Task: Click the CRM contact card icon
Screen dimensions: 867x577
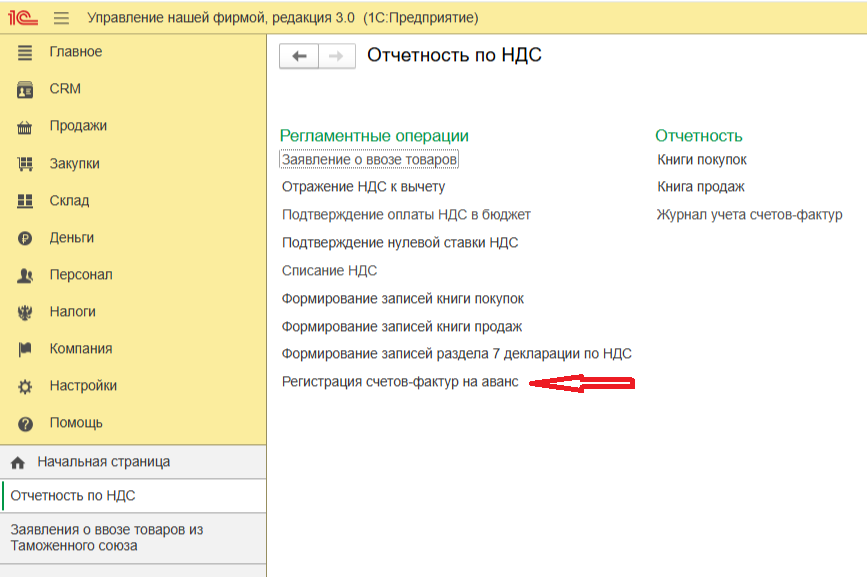Action: pyautogui.click(x=25, y=90)
